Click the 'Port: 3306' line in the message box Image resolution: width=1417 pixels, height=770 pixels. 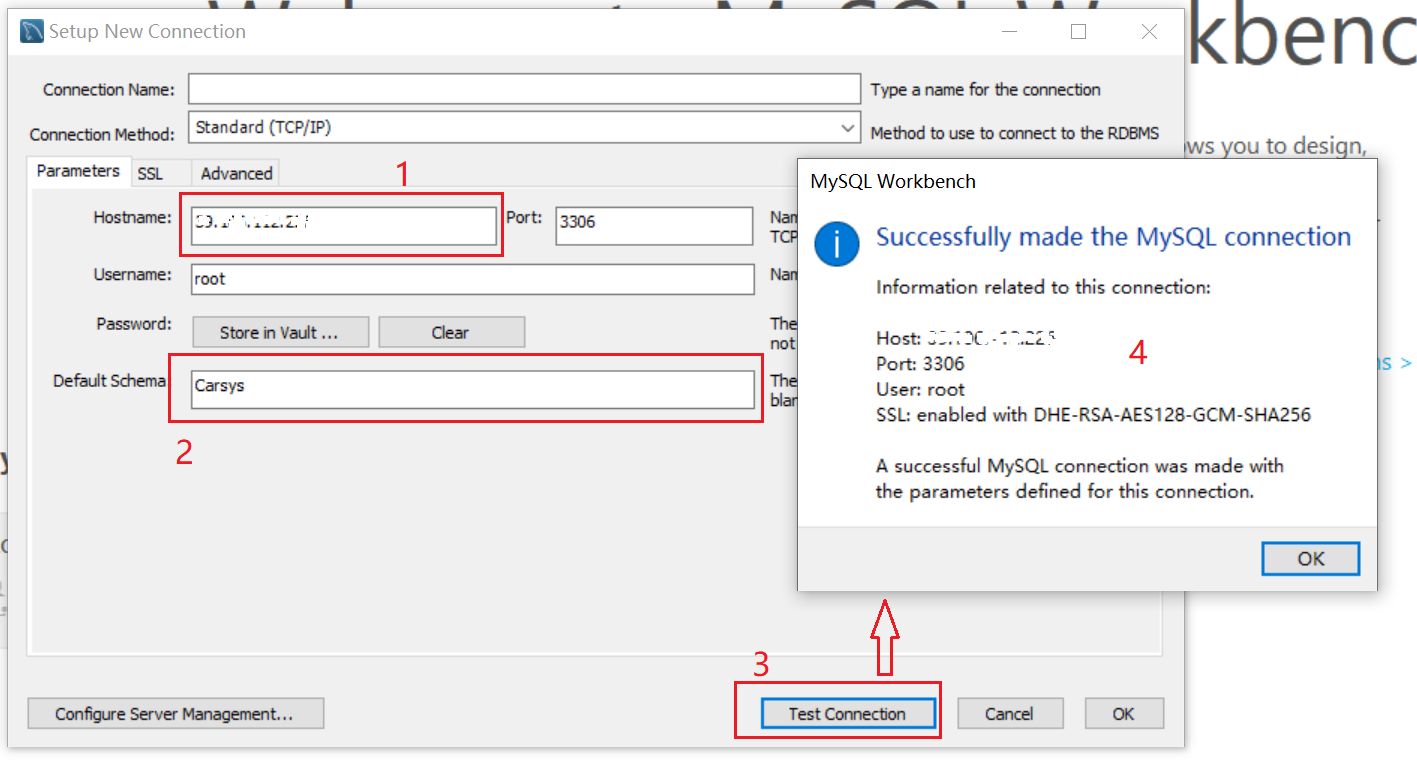click(x=920, y=364)
